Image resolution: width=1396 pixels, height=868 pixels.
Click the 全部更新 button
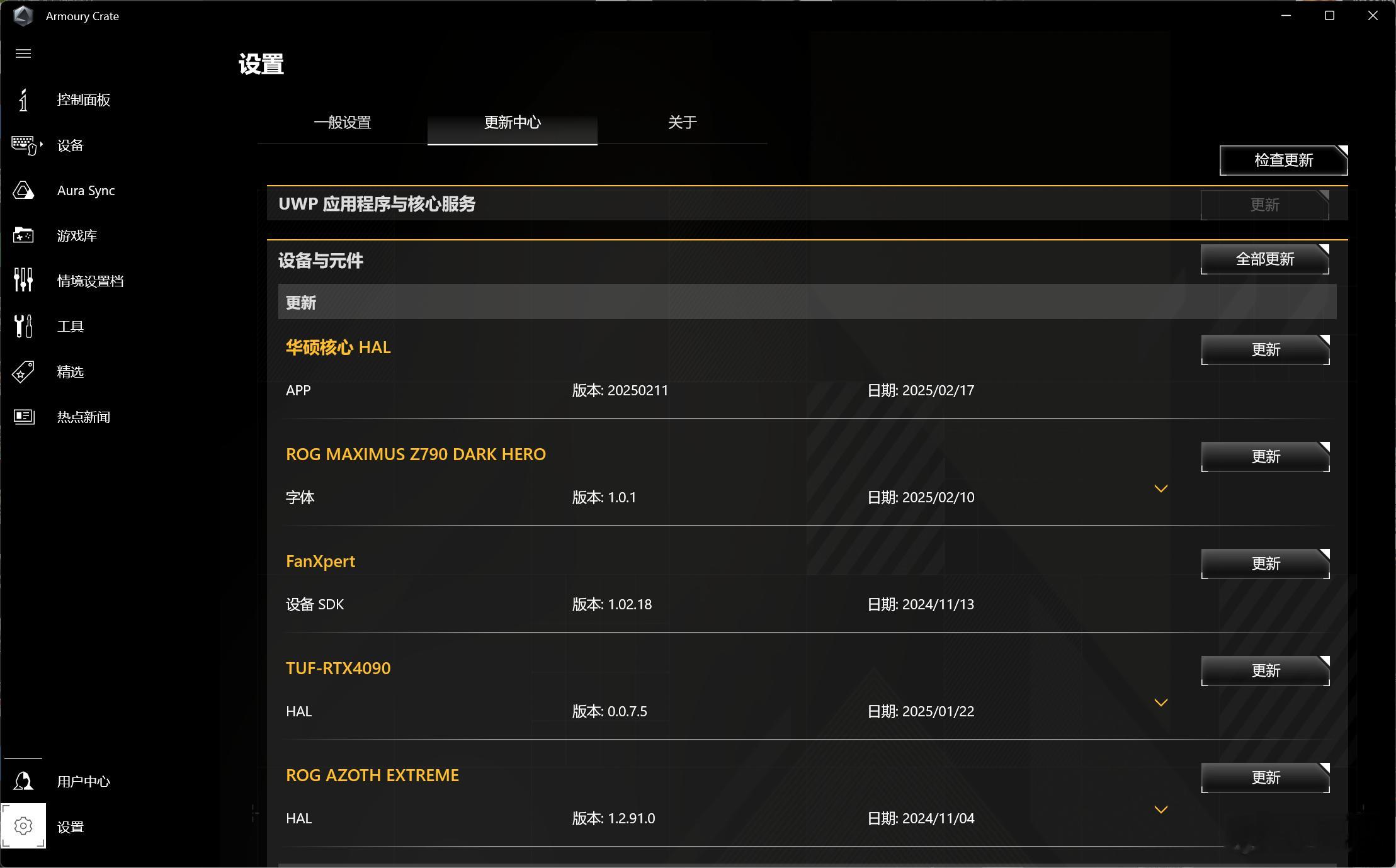click(x=1265, y=259)
